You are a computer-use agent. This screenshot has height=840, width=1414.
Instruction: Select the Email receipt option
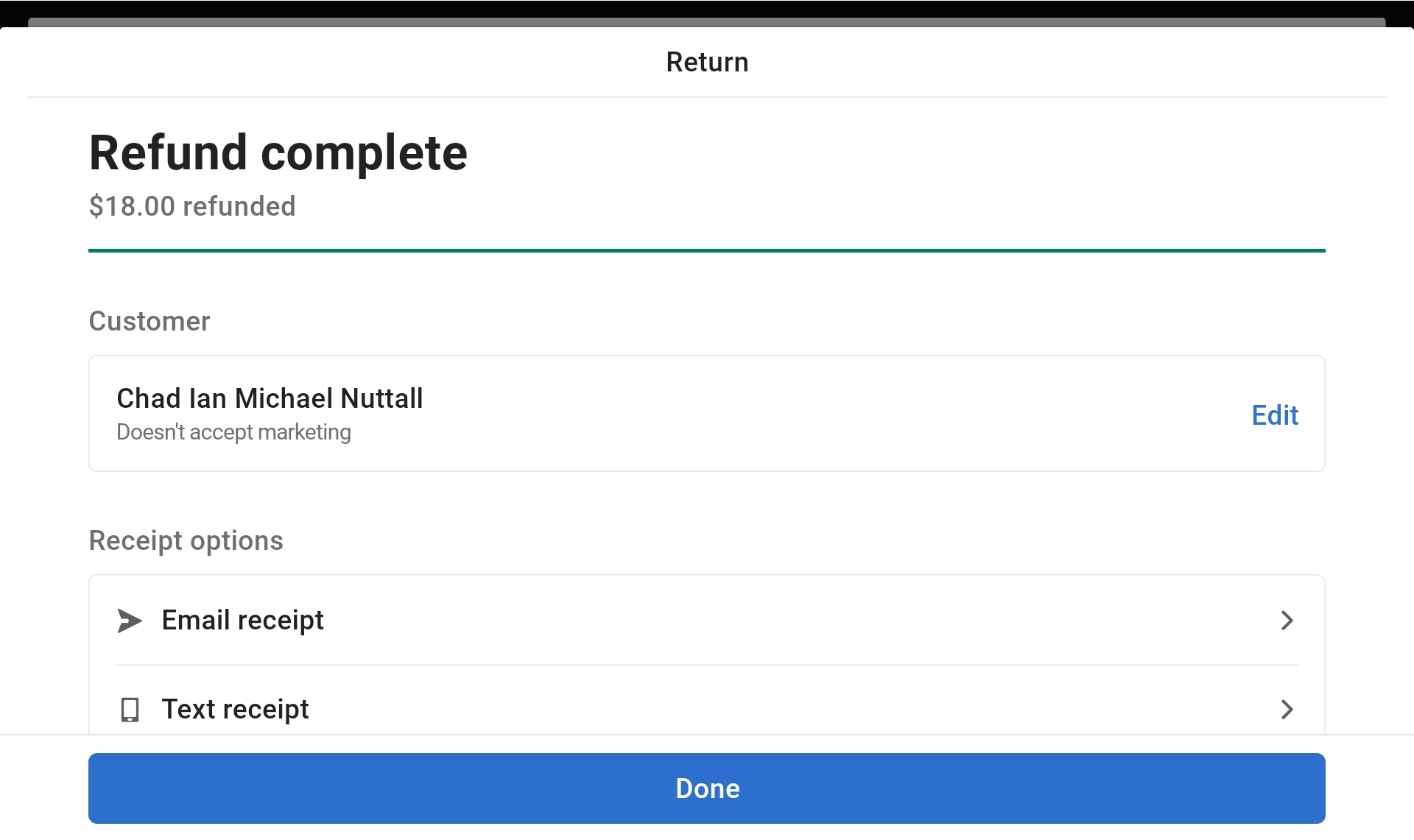click(x=242, y=621)
